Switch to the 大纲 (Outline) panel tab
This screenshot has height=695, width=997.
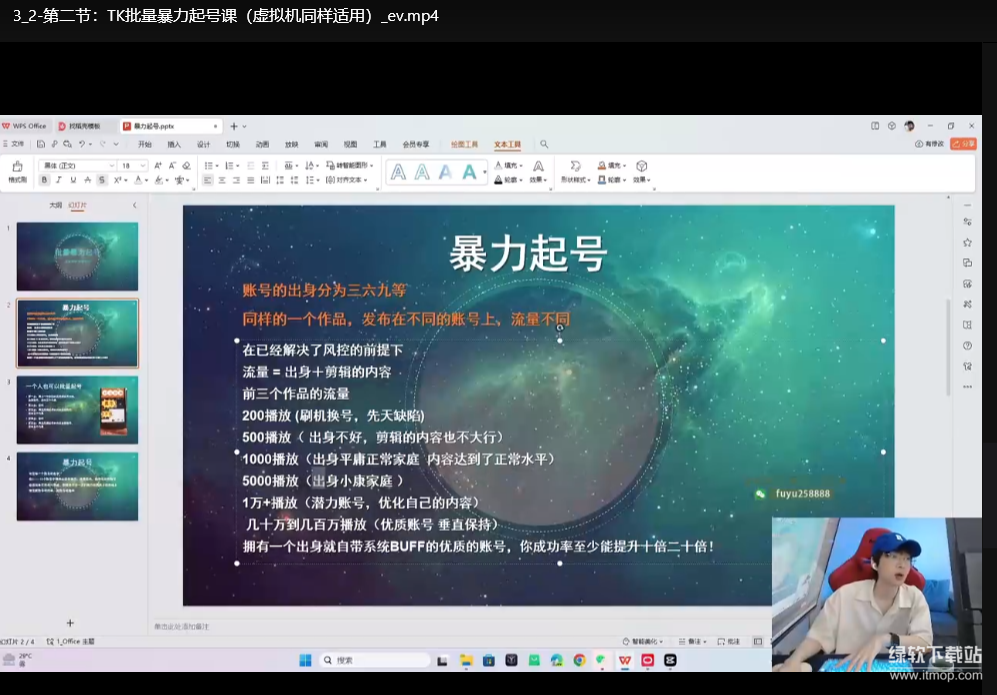click(55, 205)
